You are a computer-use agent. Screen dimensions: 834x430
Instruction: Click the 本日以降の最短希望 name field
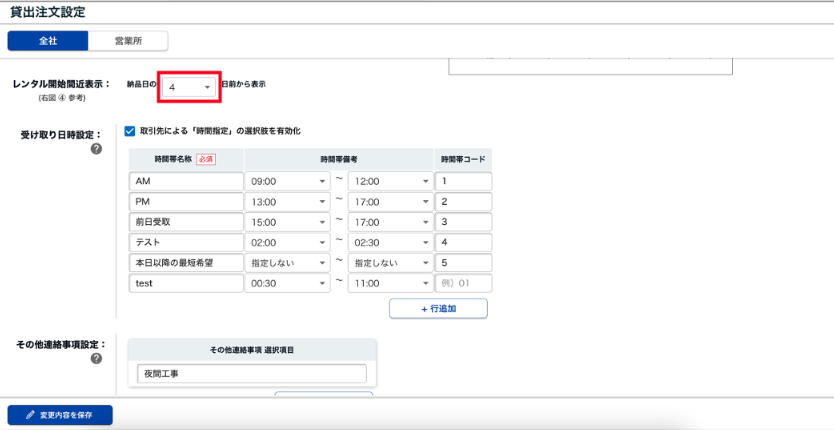pos(186,263)
